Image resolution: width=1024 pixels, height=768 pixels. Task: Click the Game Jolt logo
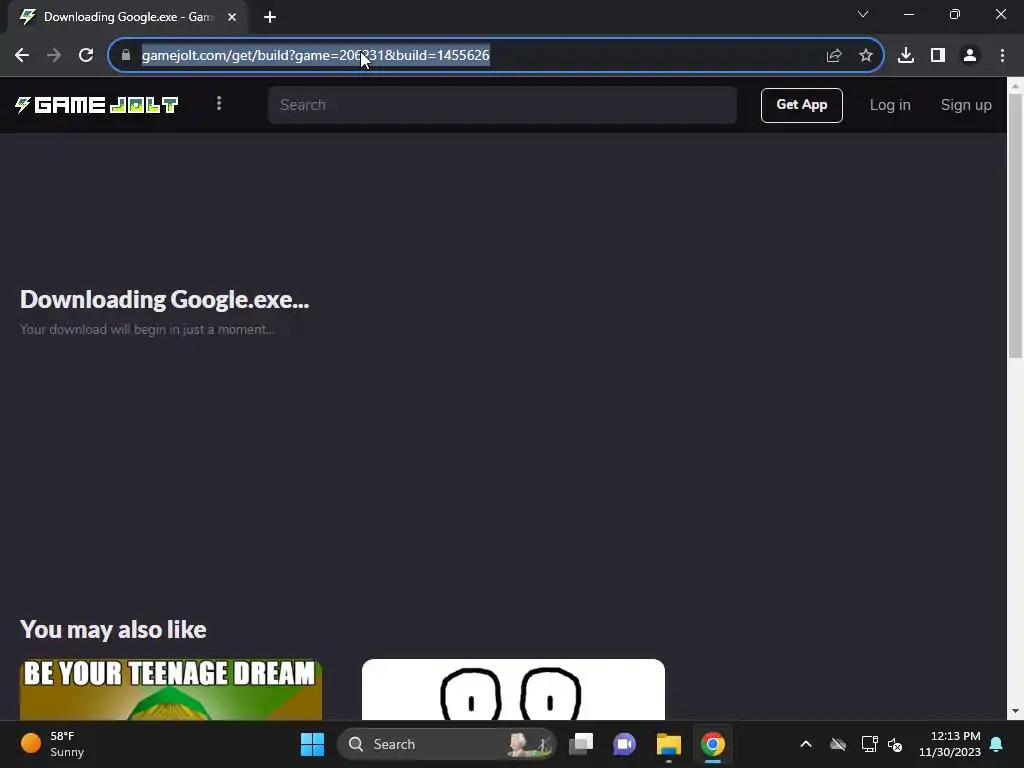[x=97, y=104]
